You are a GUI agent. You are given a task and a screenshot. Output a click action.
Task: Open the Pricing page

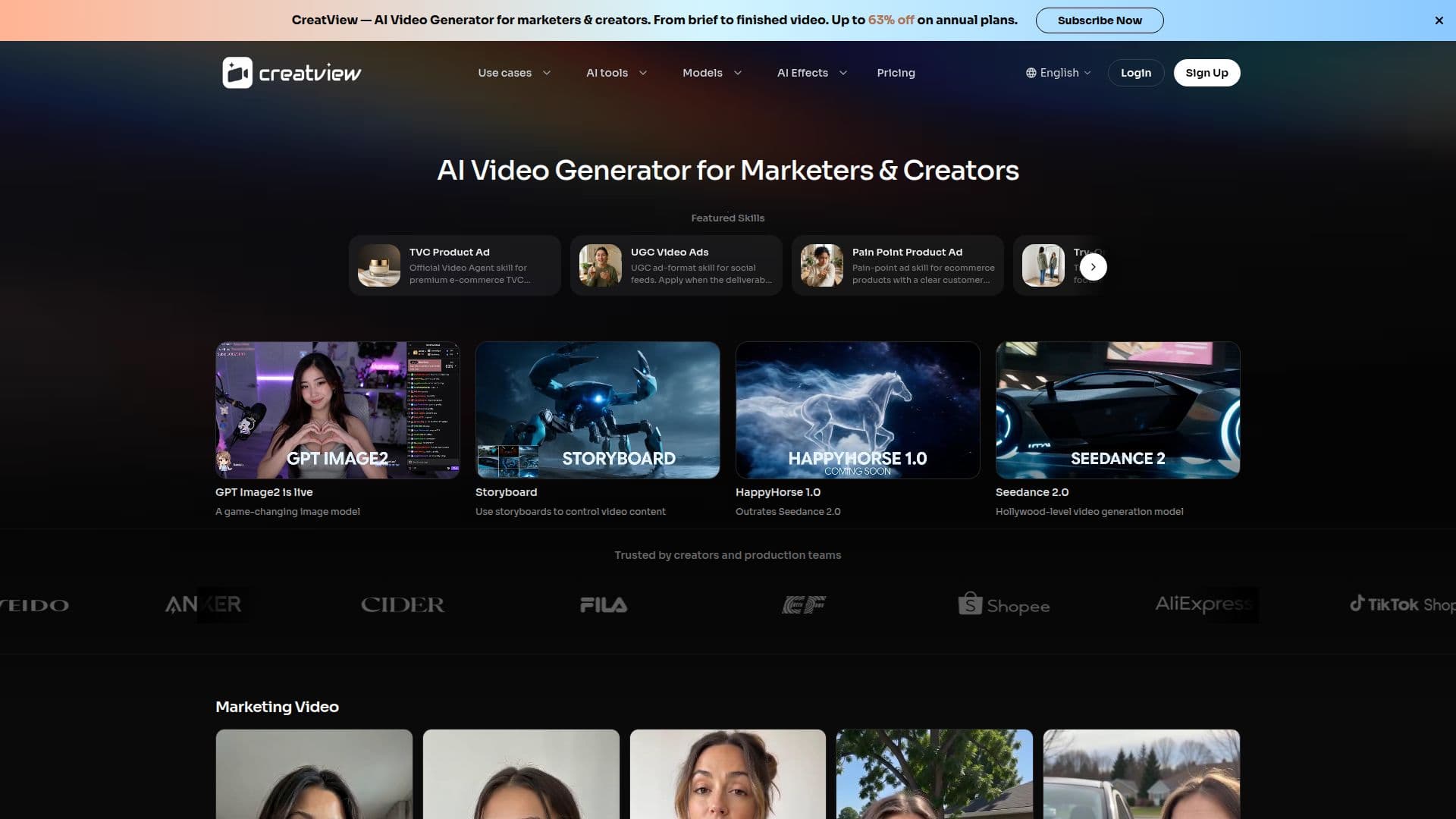[x=896, y=73]
